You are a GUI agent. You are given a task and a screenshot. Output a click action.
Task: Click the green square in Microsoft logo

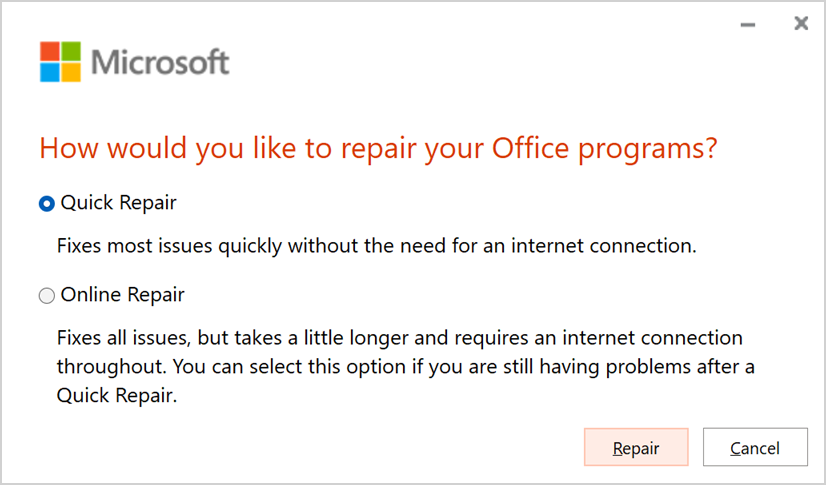click(70, 51)
